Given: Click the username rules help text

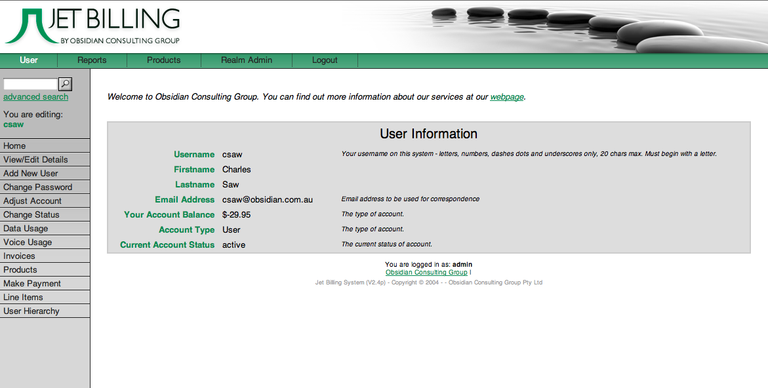Looking at the screenshot, I should 529,154.
